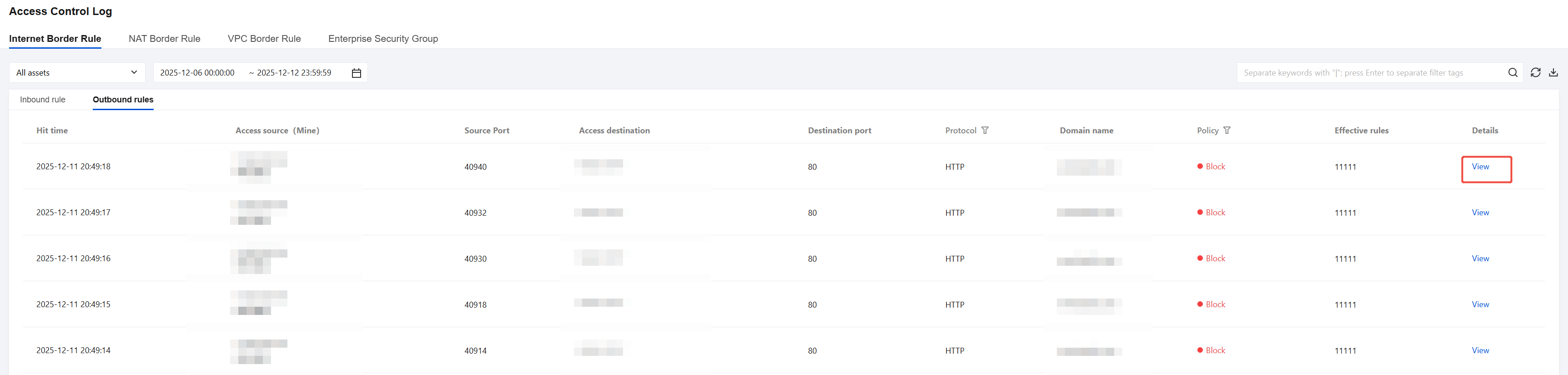Click the Access source (Mine) column header
The image size is (1568, 375).
[277, 130]
